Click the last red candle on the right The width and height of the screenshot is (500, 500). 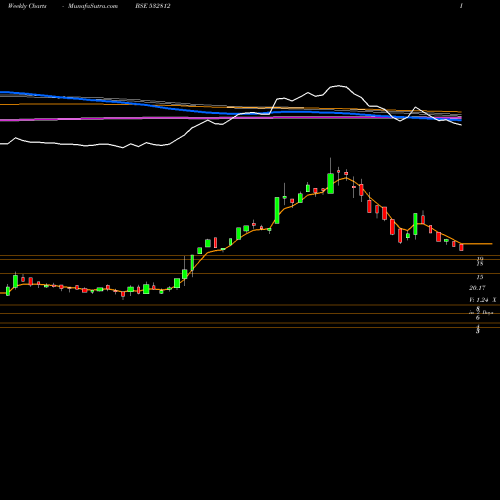[462, 247]
